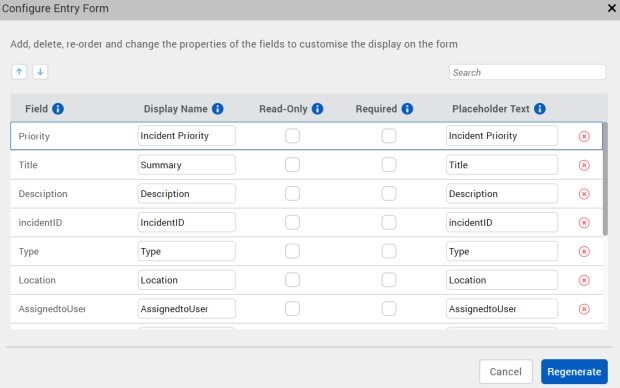The height and width of the screenshot is (388, 620).
Task: Click the info icon beside Placeholder Text
Action: point(540,109)
